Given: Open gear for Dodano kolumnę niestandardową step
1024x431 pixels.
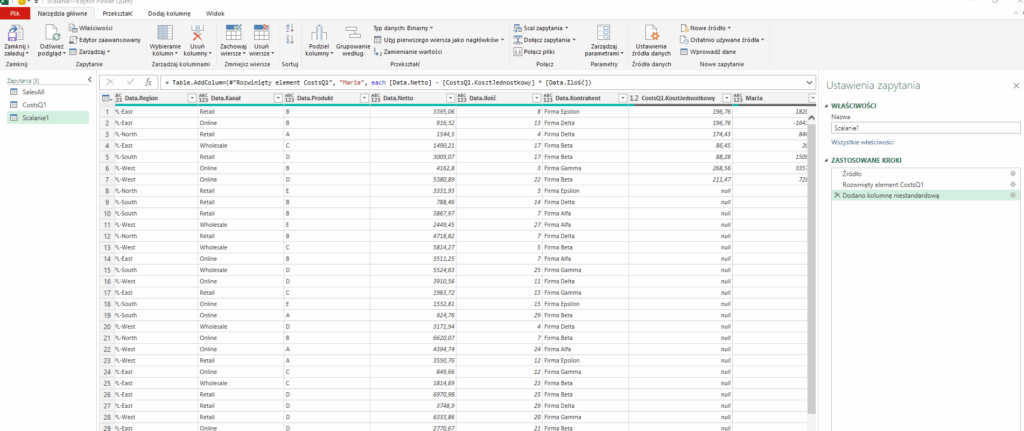Looking at the screenshot, I should click(1013, 195).
